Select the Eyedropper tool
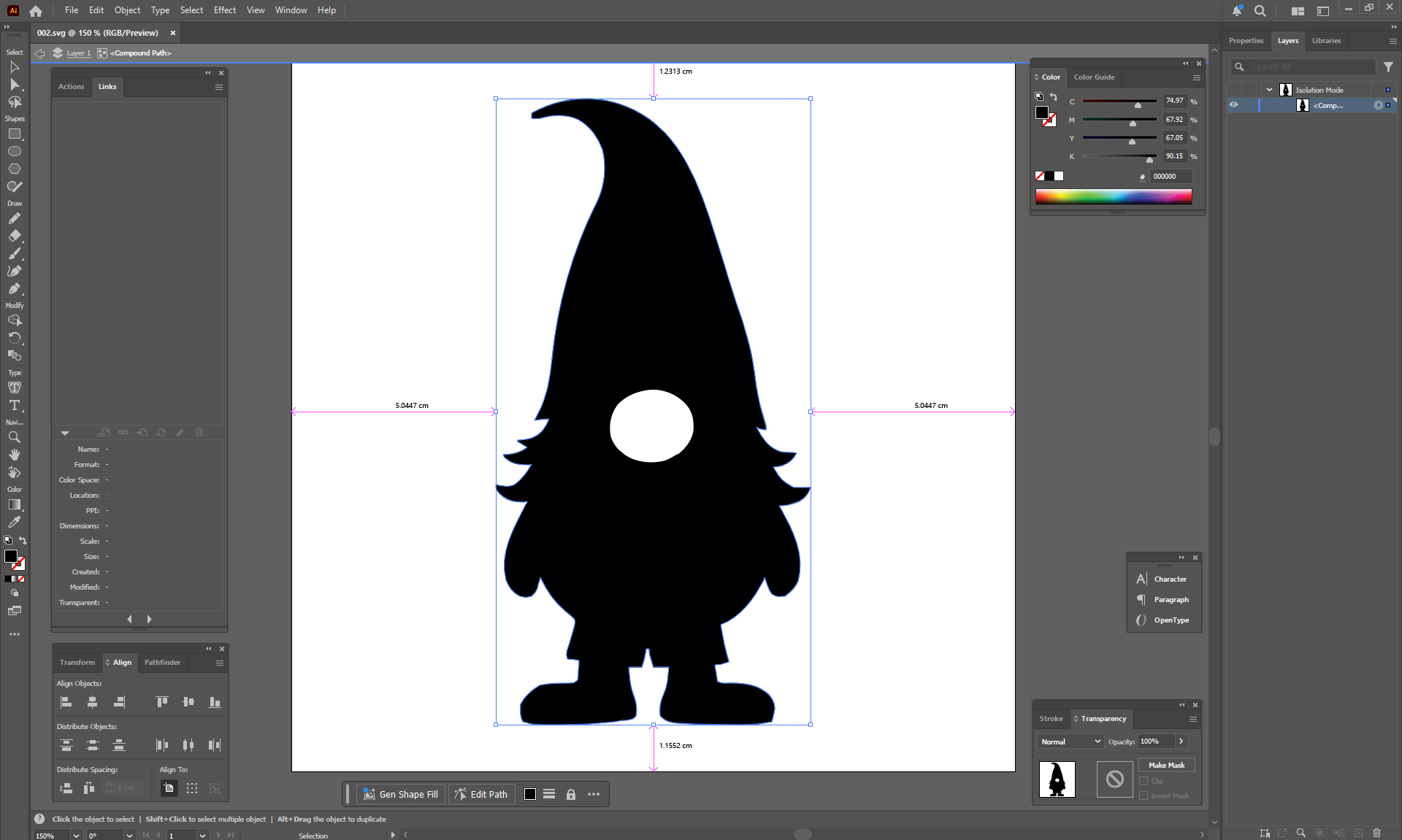1402x840 pixels. click(14, 522)
